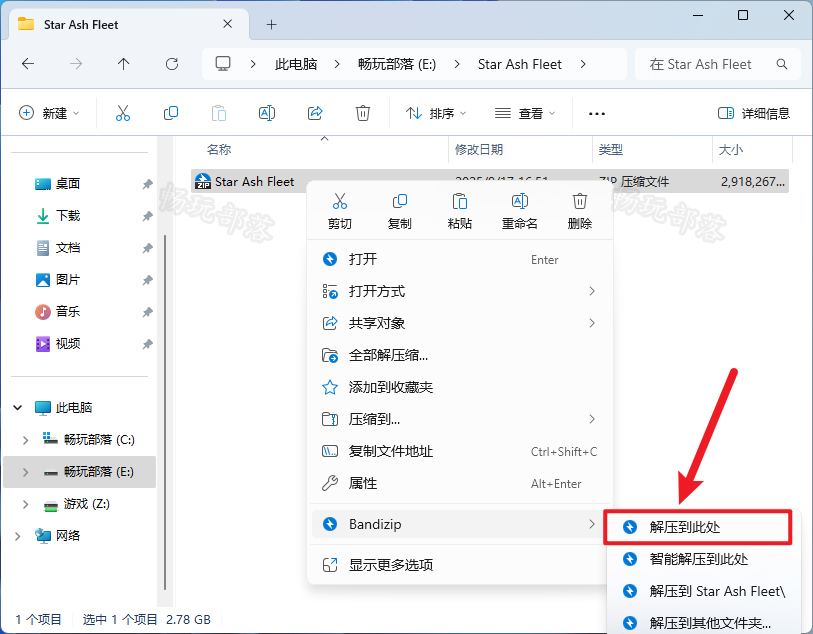Expand the 共享对象 submenu

592,323
